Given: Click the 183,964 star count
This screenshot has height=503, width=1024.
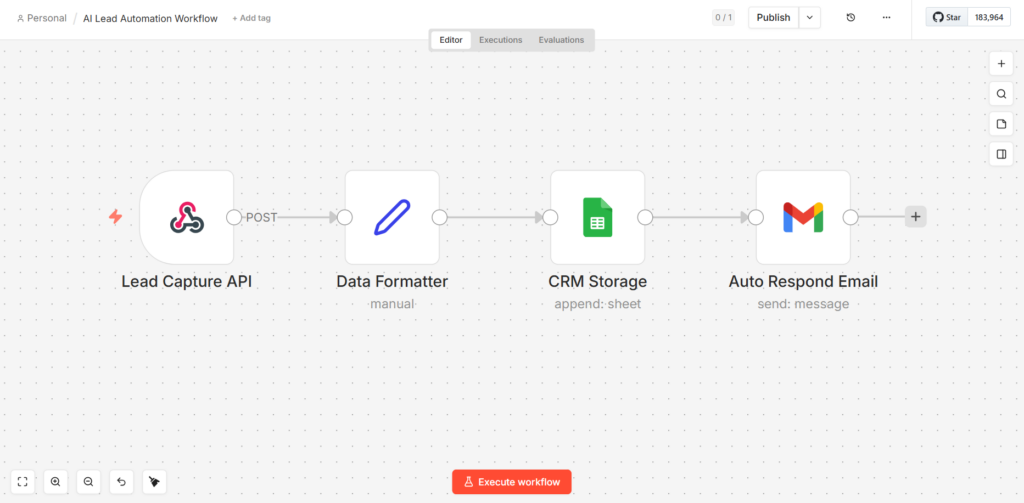Looking at the screenshot, I should [989, 18].
